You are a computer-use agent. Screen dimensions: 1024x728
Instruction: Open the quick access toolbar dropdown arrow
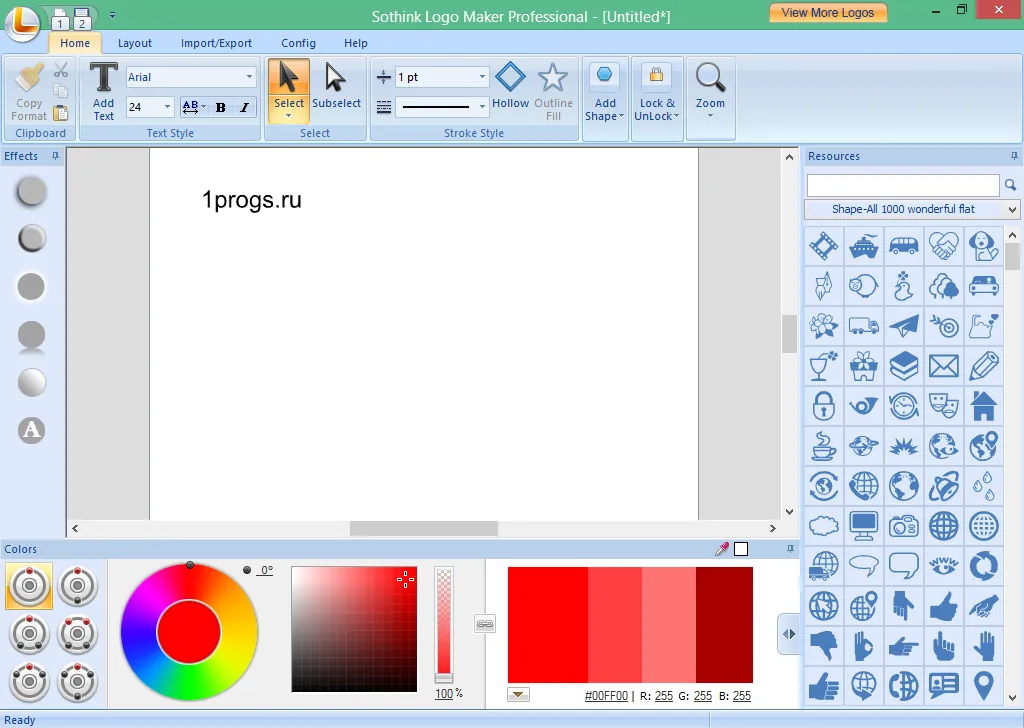[x=112, y=15]
